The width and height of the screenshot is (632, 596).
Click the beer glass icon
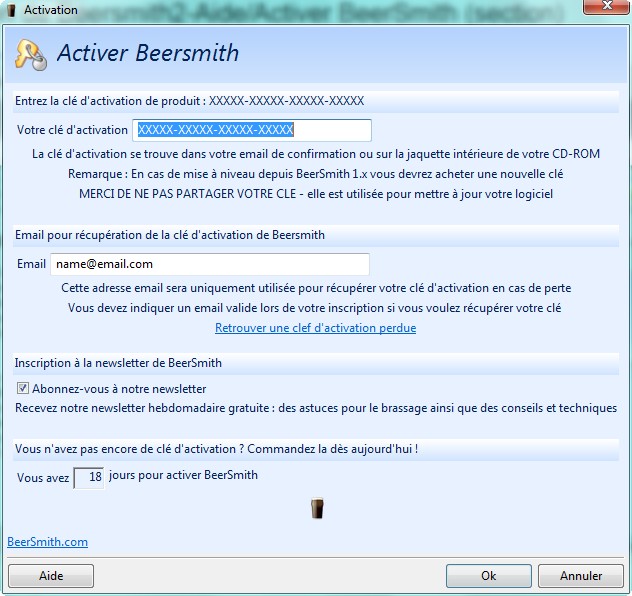click(x=318, y=509)
